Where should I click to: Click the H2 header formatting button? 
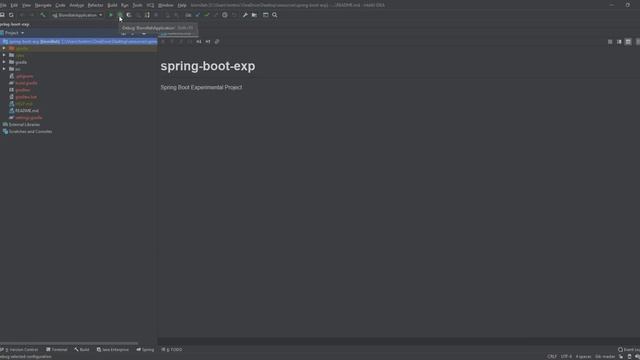click(x=208, y=42)
